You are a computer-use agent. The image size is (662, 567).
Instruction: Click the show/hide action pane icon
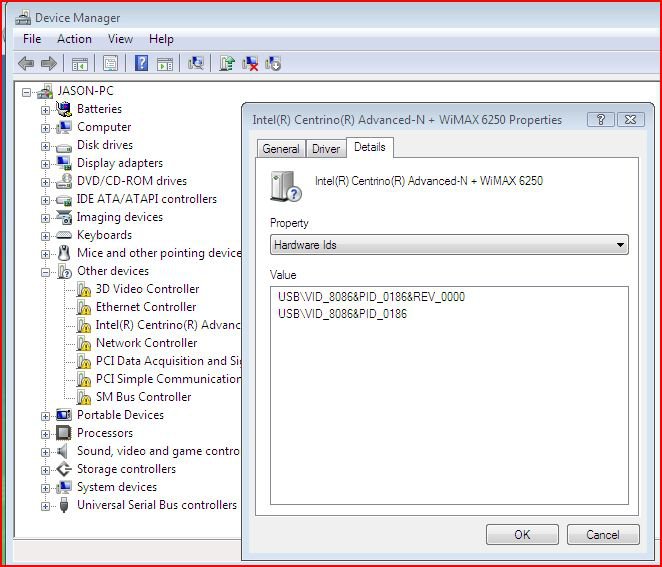[165, 64]
